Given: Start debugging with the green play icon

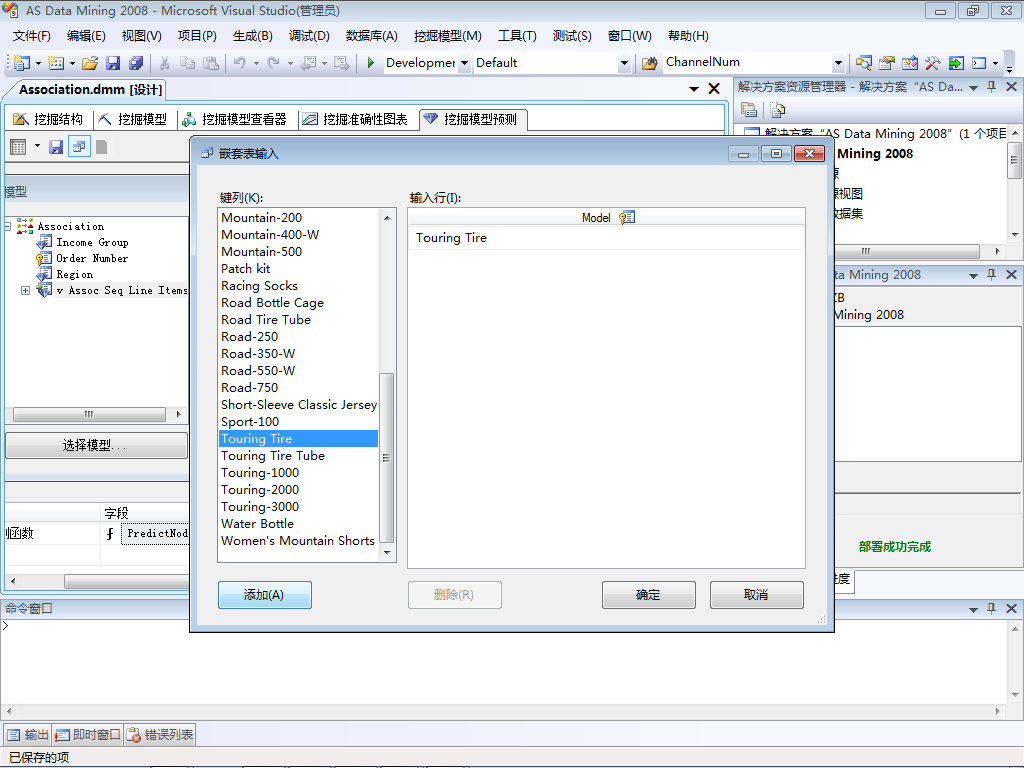Looking at the screenshot, I should (370, 63).
